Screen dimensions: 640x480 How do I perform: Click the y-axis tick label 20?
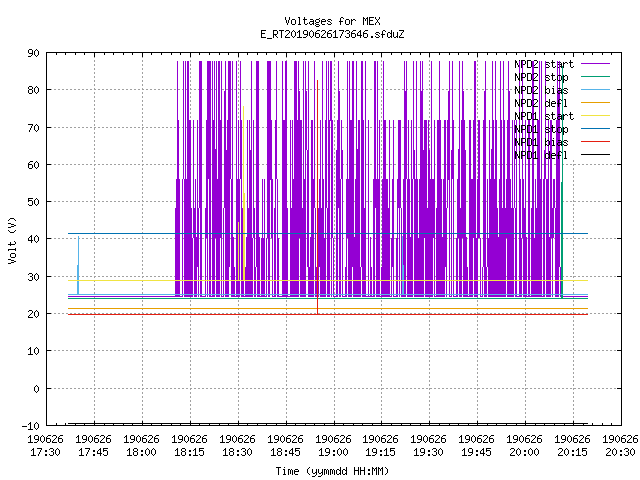[33, 314]
